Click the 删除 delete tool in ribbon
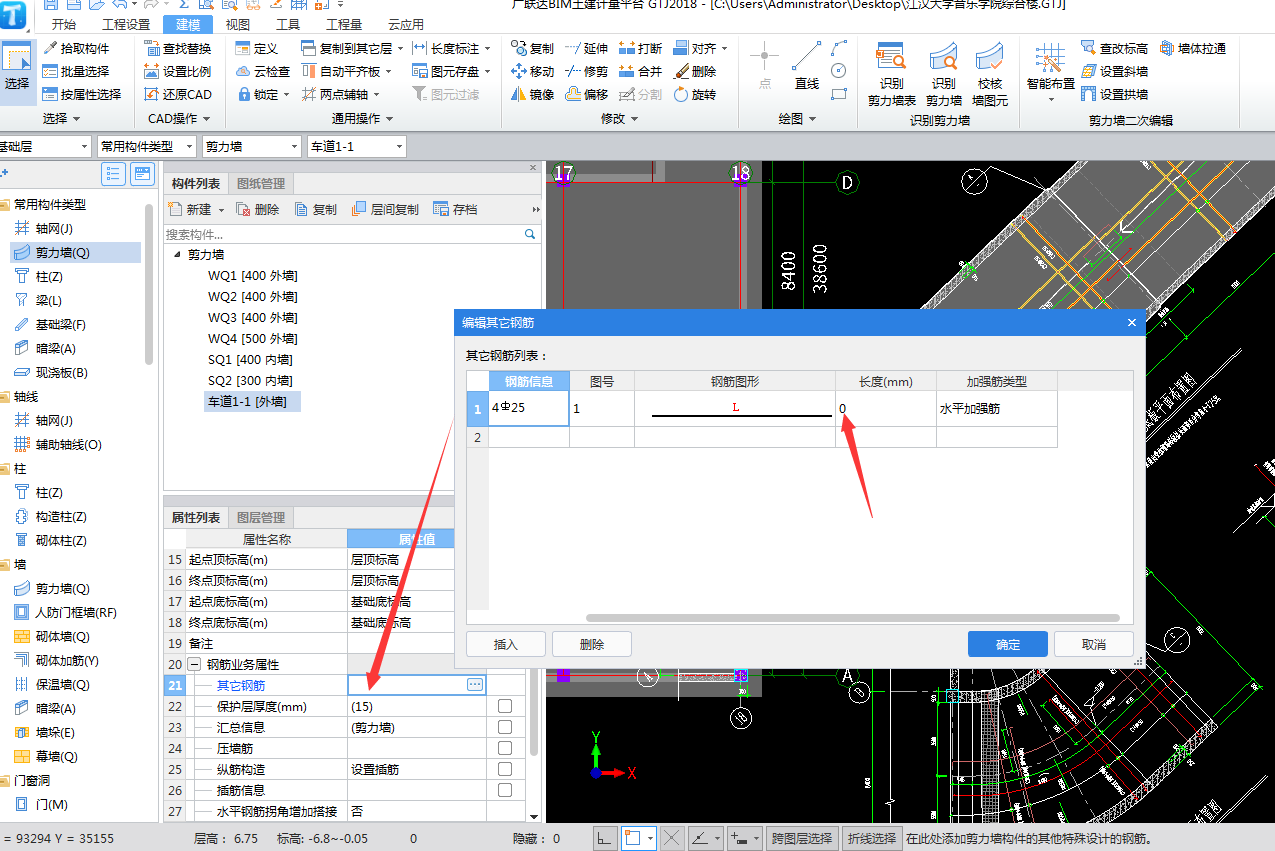This screenshot has width=1275, height=851. tap(694, 71)
